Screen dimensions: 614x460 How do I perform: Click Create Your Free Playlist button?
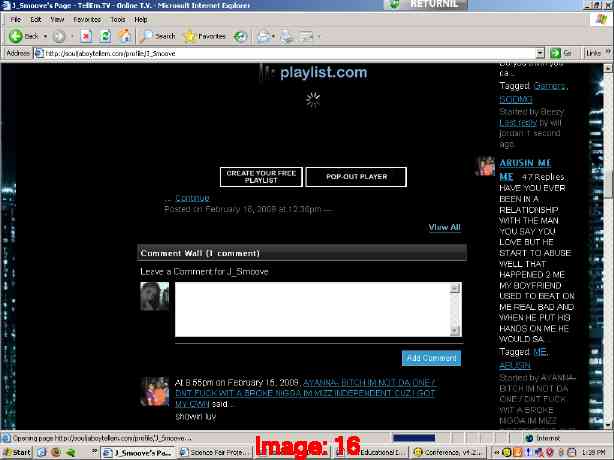(261, 177)
